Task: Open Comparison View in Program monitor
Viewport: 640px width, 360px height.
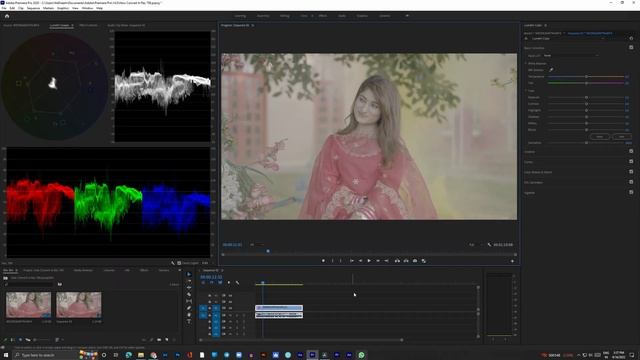Action: tap(424, 261)
